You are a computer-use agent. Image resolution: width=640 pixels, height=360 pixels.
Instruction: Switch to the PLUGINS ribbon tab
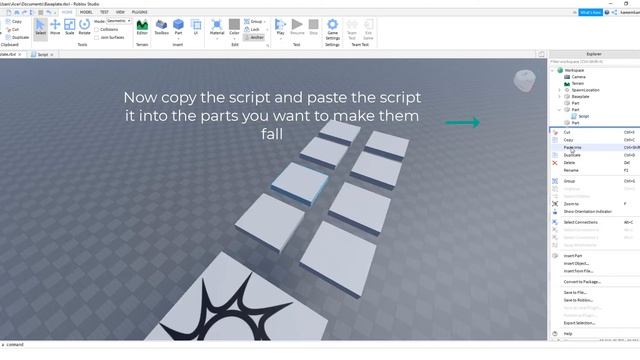coord(140,12)
